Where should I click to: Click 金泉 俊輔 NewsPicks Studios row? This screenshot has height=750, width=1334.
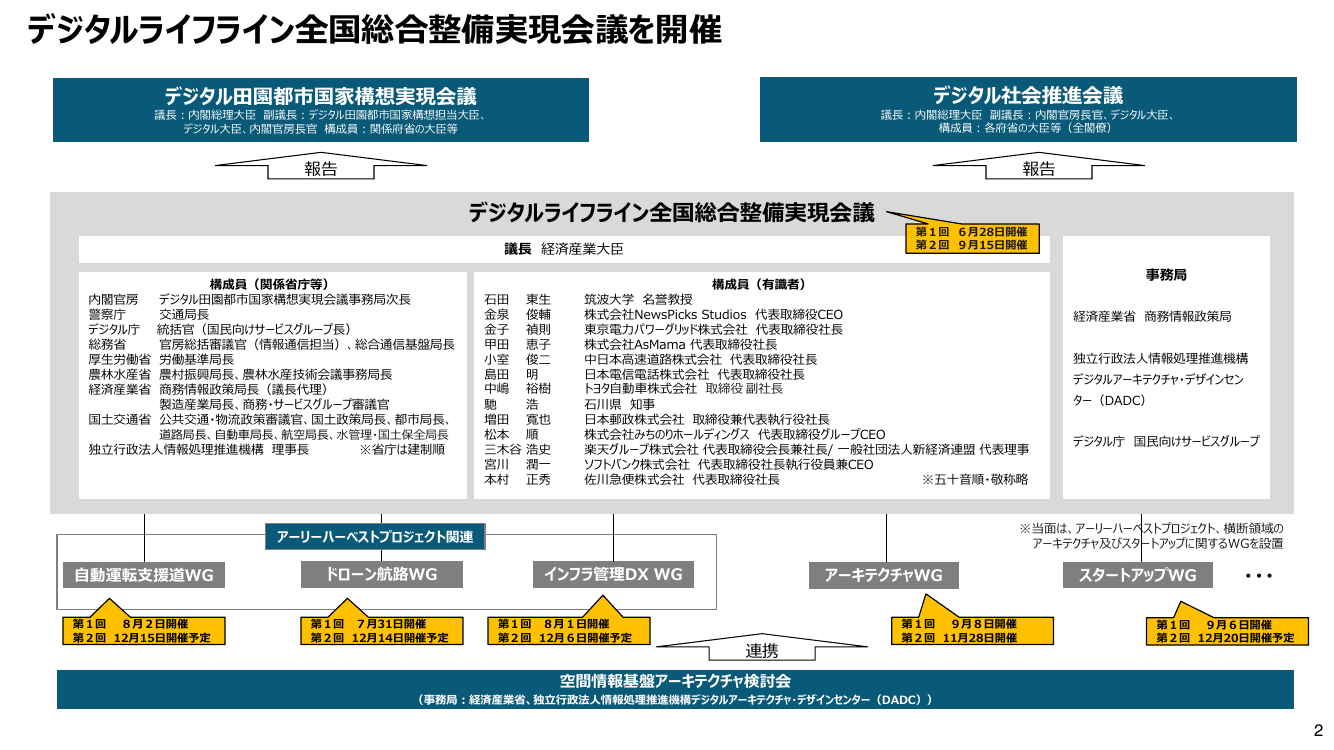(663, 314)
